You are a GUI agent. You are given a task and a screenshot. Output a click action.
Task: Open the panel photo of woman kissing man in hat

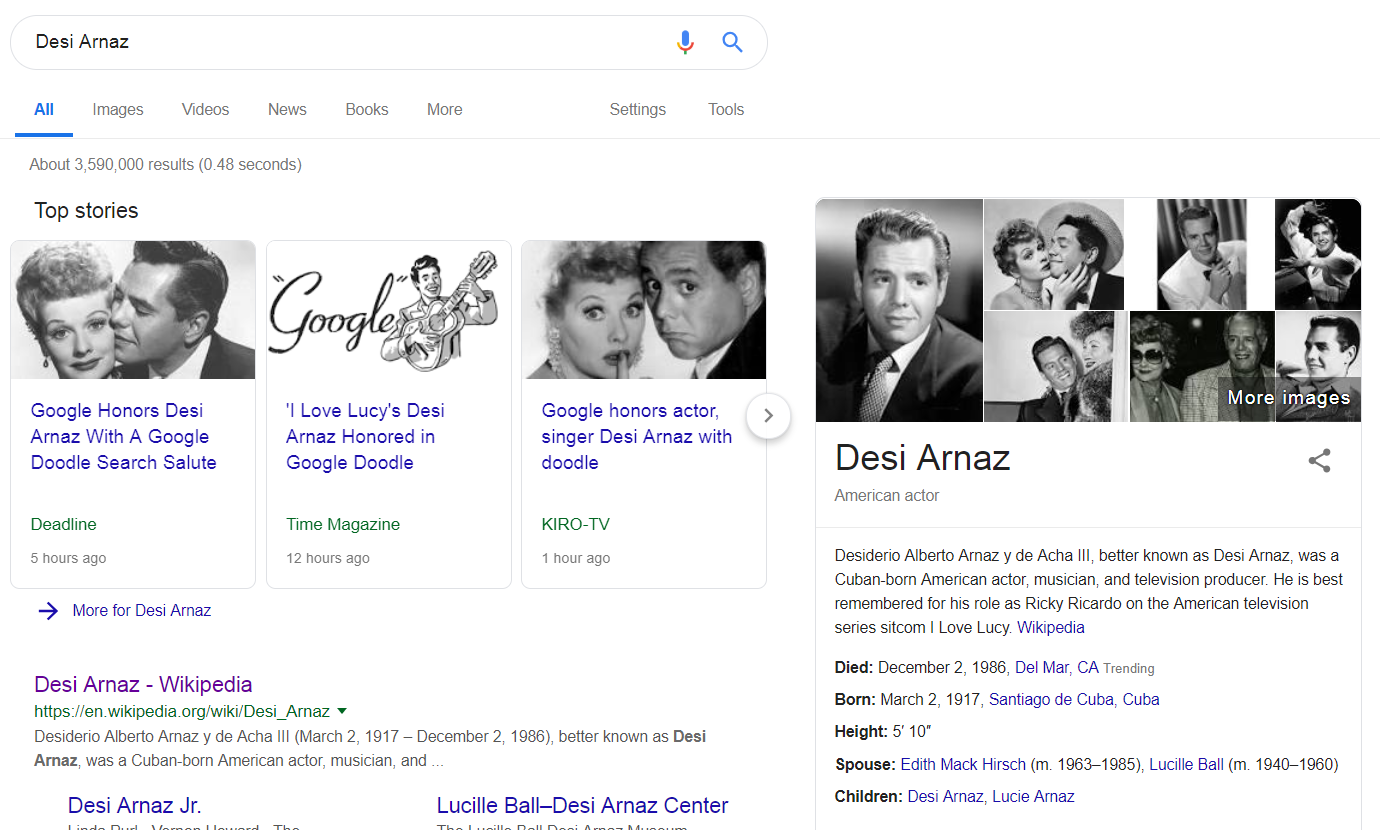pos(1054,254)
